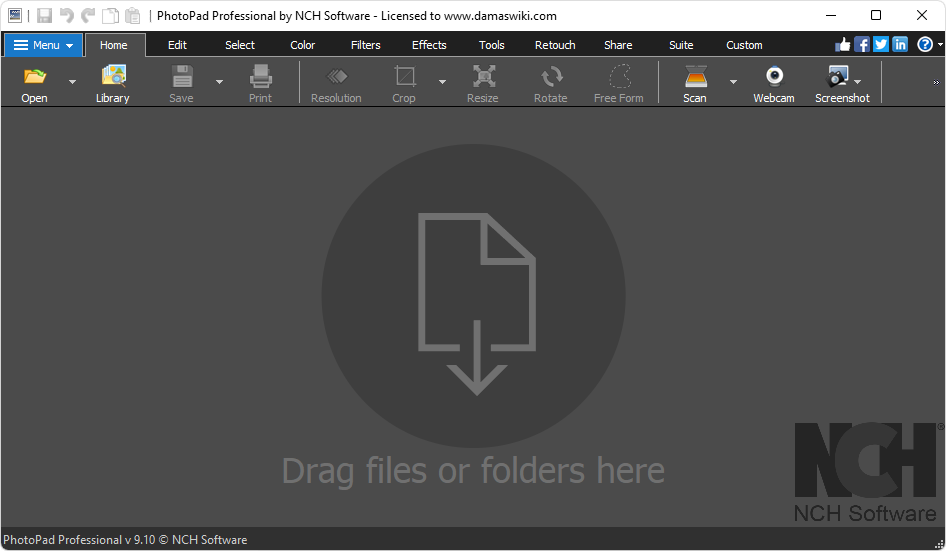Image resolution: width=946 pixels, height=551 pixels.
Task: Select the Crop tool
Action: pyautogui.click(x=404, y=83)
